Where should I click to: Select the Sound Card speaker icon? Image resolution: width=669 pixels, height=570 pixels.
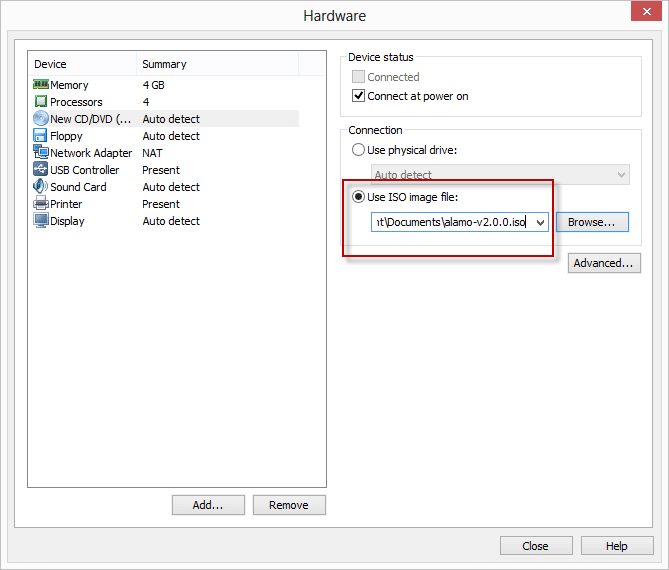point(41,187)
